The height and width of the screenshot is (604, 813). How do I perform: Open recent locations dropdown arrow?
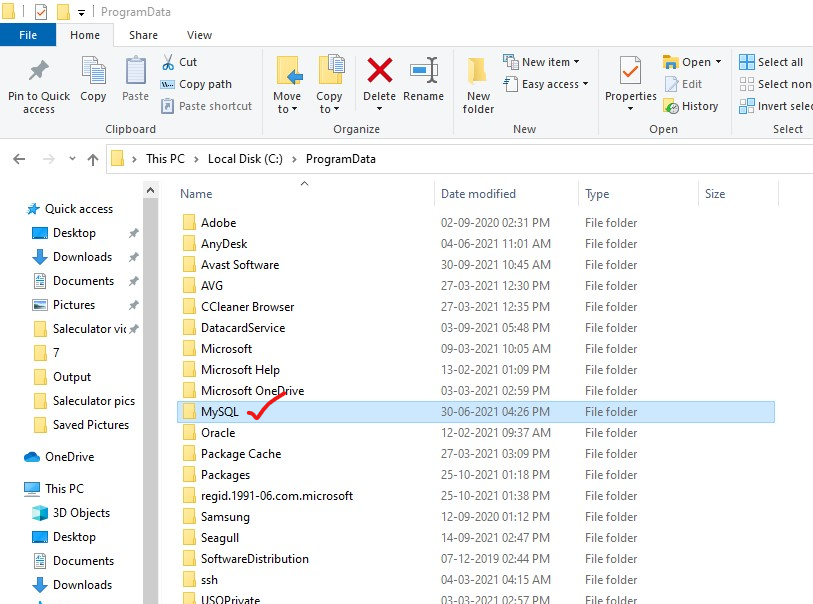[x=72, y=159]
